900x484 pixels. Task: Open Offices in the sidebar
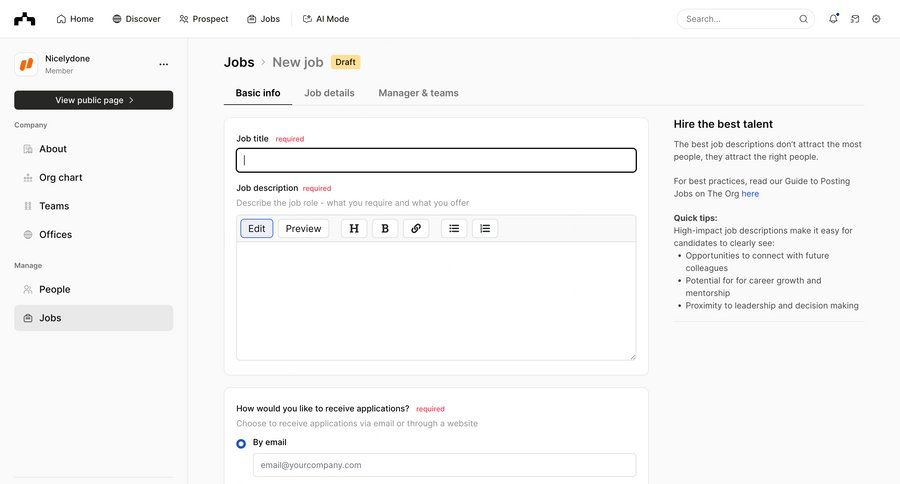tap(94, 235)
